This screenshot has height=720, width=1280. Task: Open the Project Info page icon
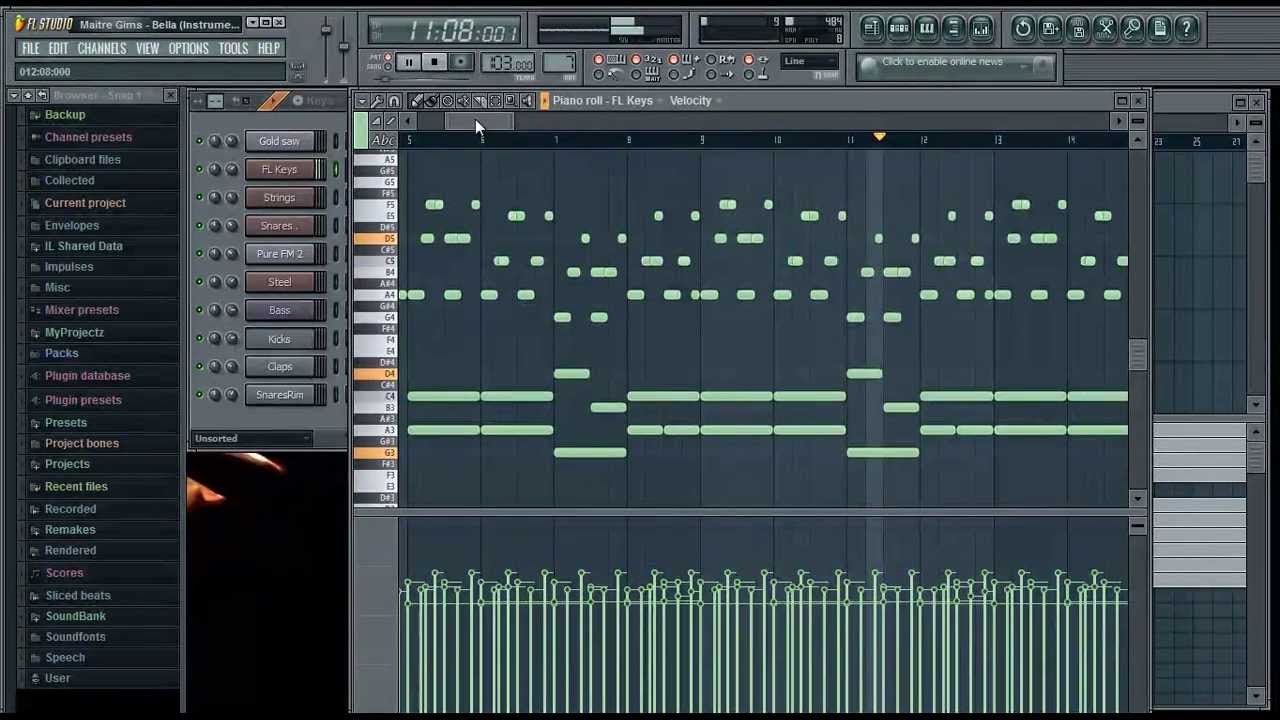pos(1160,28)
